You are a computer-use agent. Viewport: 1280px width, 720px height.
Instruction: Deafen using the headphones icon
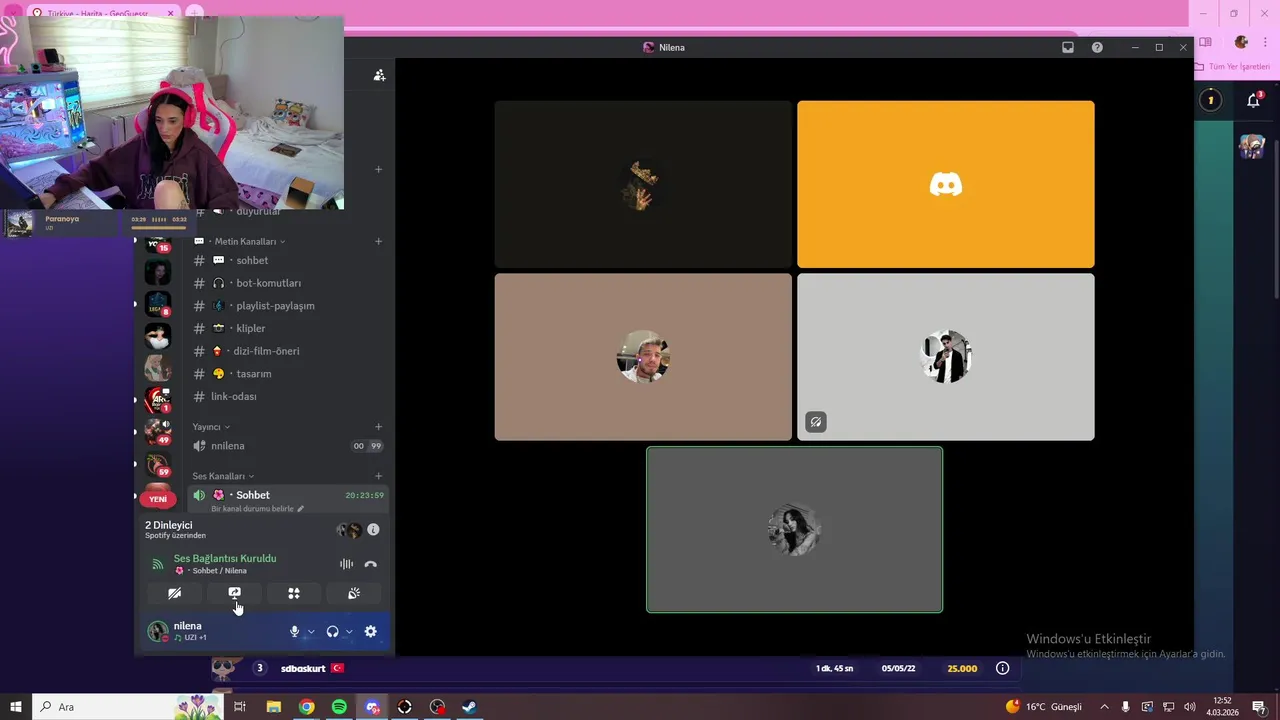332,631
